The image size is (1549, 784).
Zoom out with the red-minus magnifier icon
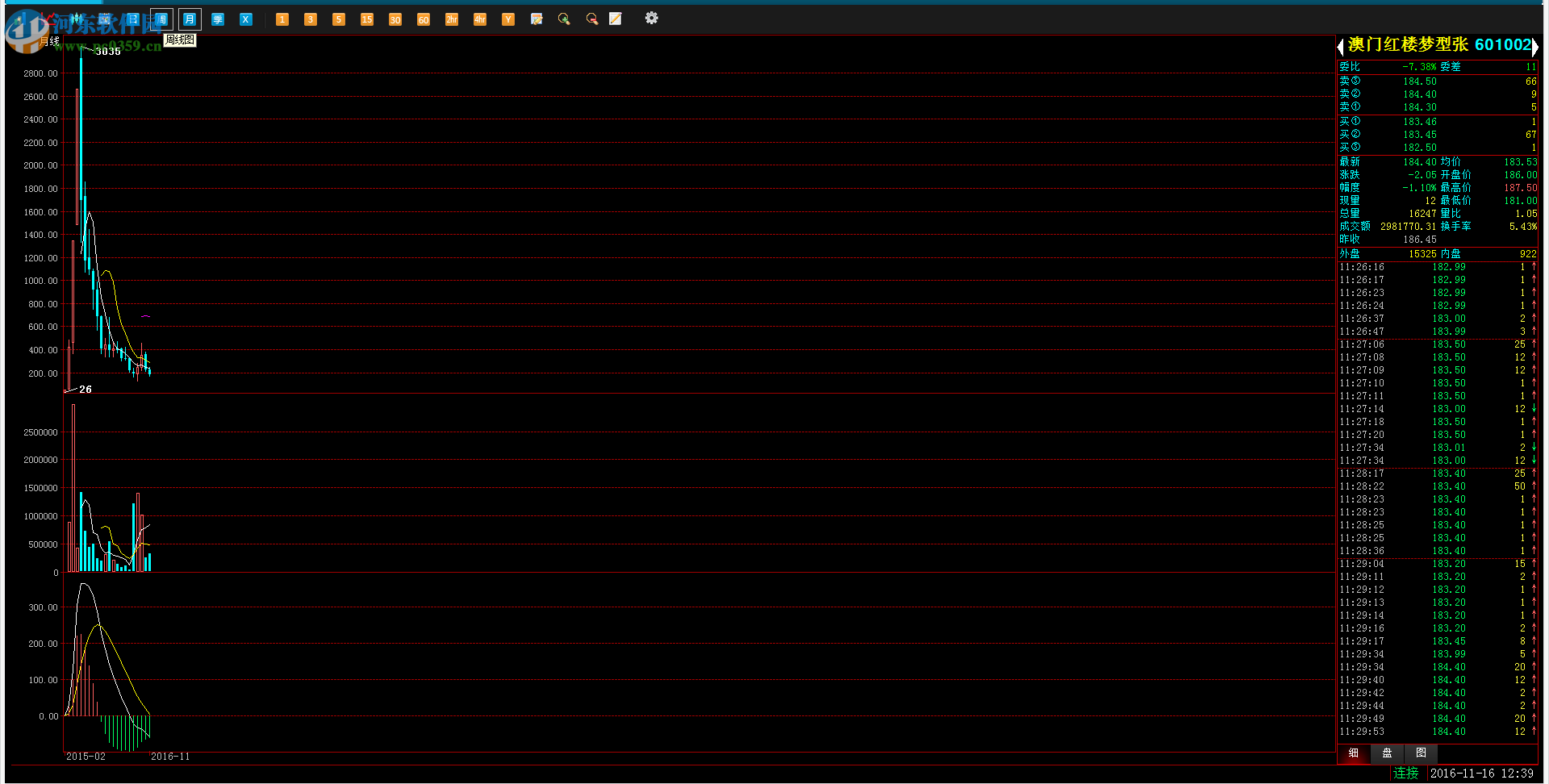[x=592, y=19]
